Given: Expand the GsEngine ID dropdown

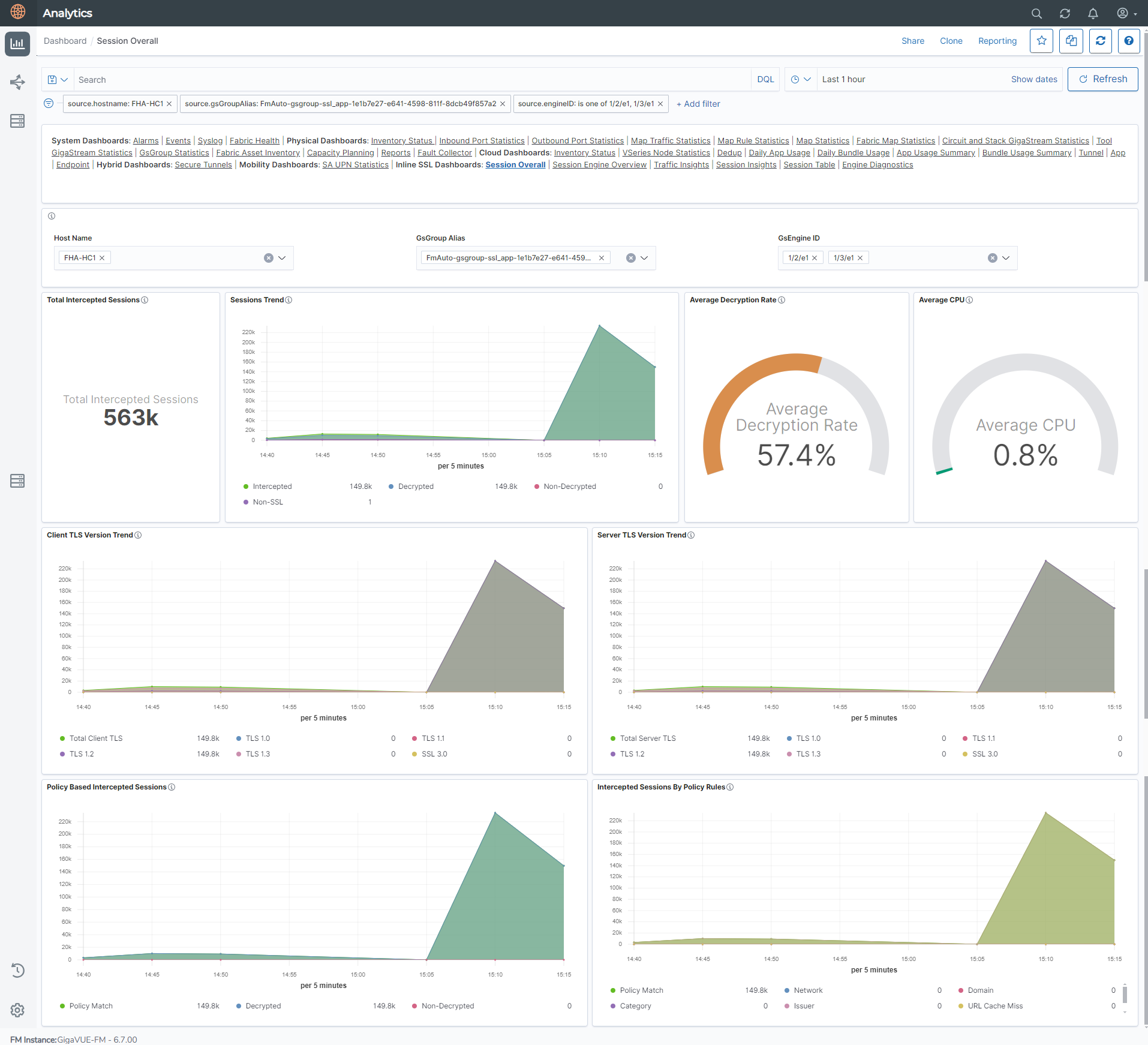Looking at the screenshot, I should (1006, 258).
